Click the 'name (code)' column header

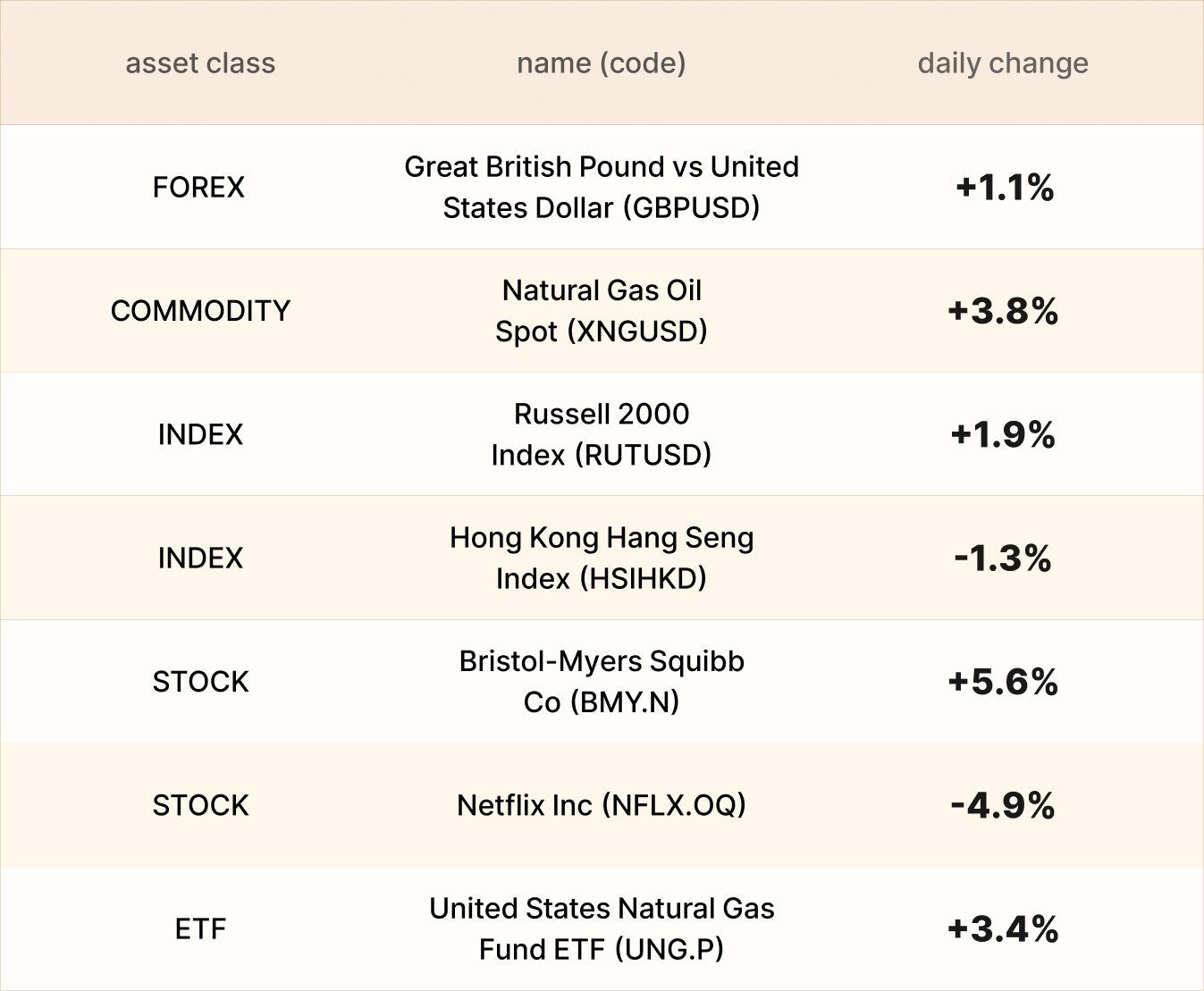(601, 63)
